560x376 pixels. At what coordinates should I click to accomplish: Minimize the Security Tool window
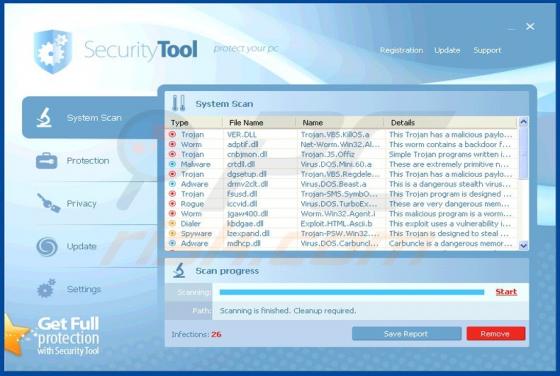(512, 28)
